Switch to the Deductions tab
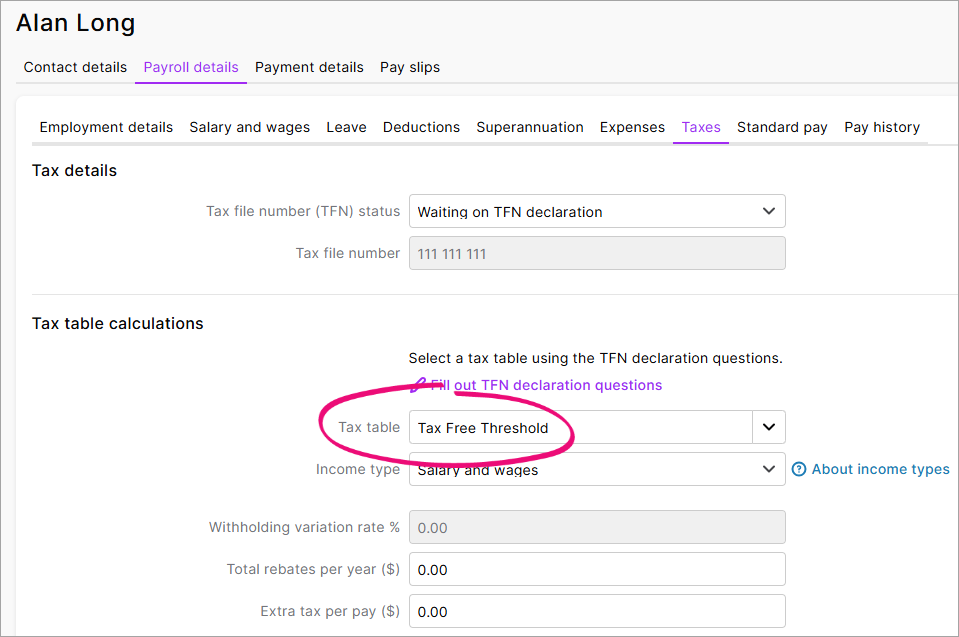Viewport: 959px width, 637px height. (x=421, y=127)
